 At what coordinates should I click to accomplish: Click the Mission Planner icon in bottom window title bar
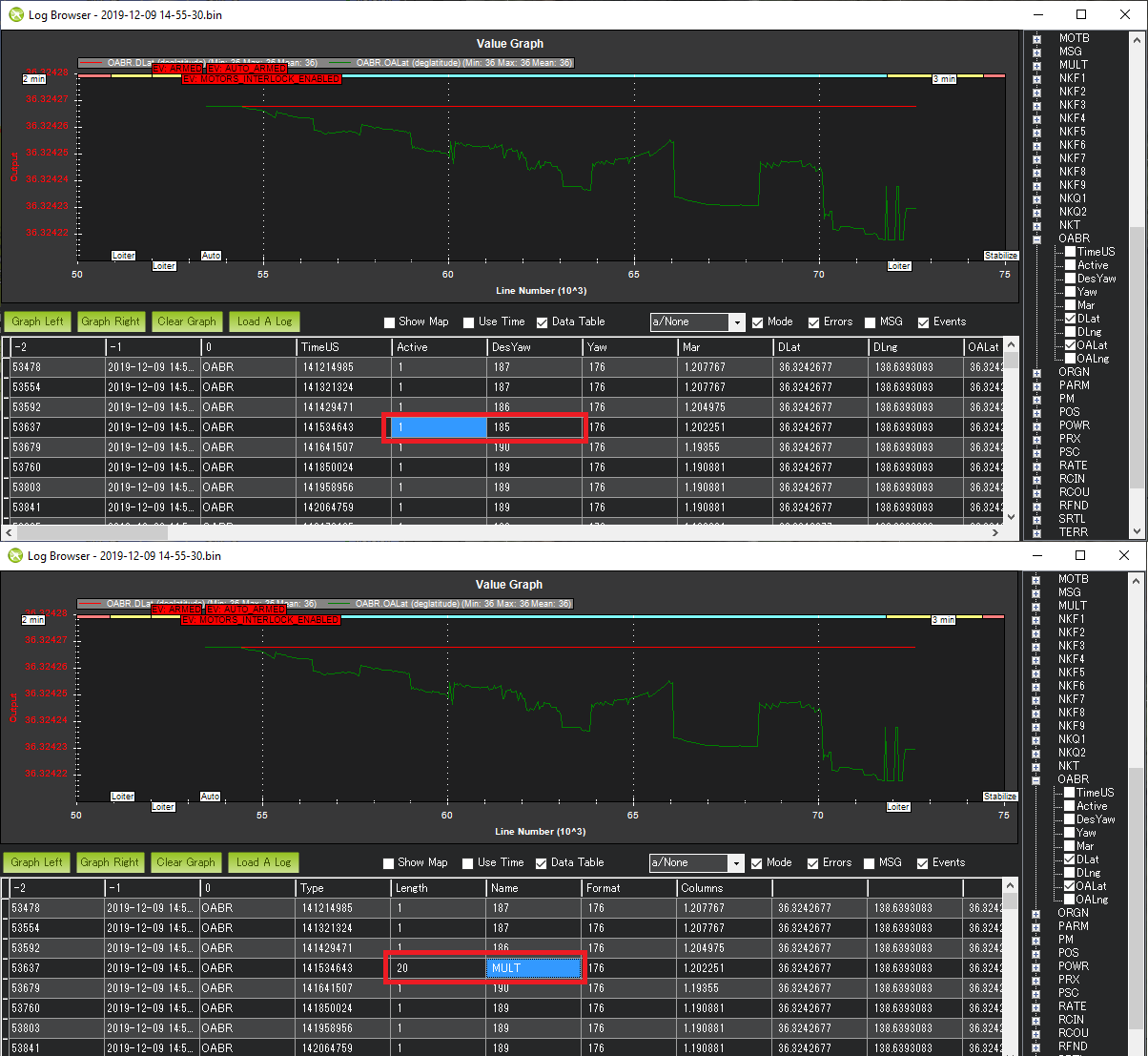tap(15, 556)
